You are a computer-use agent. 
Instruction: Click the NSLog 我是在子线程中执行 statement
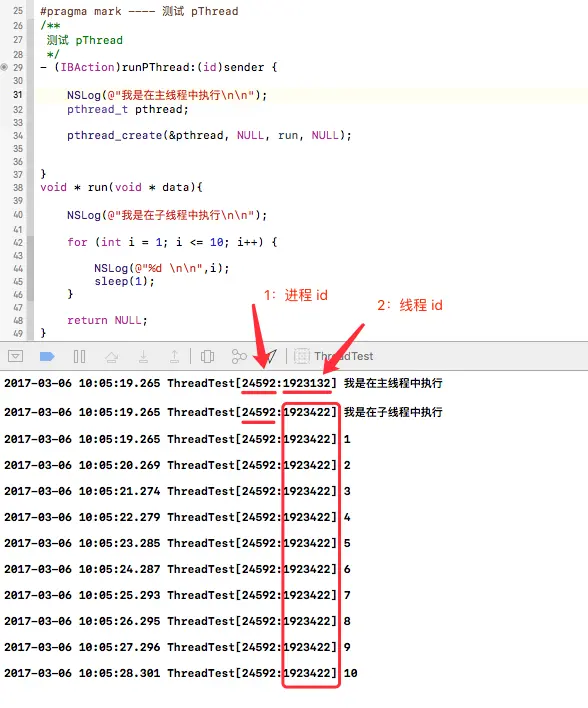[167, 215]
